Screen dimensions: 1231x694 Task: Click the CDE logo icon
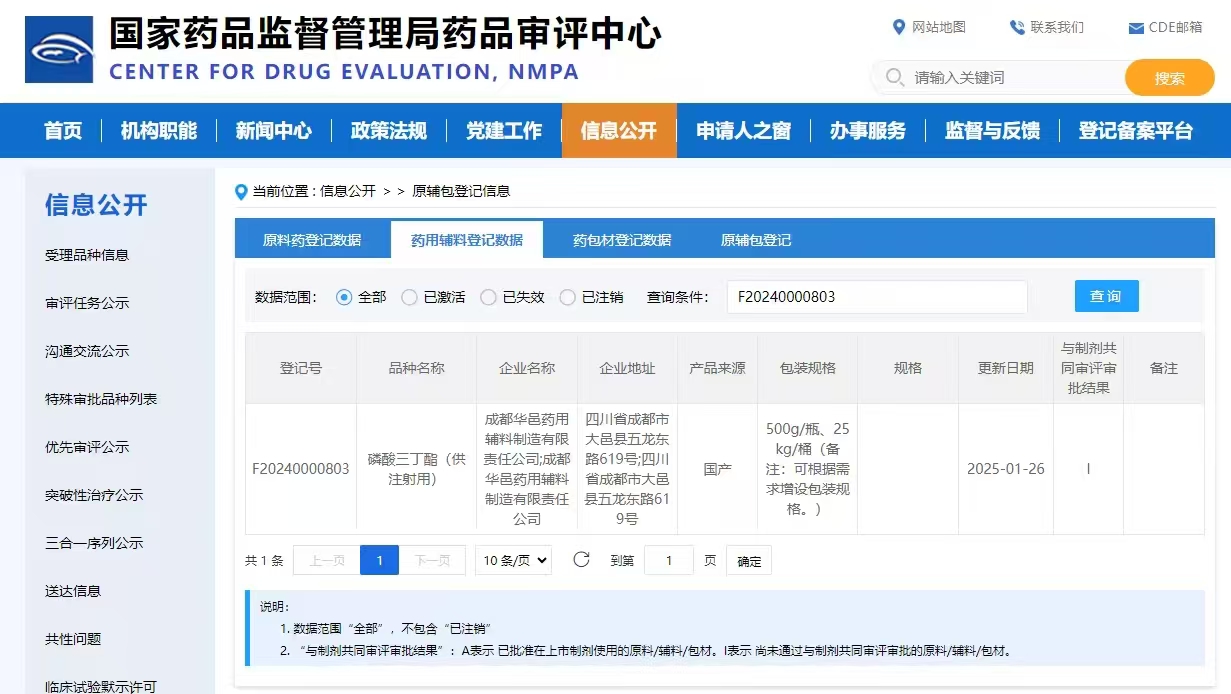click(59, 50)
